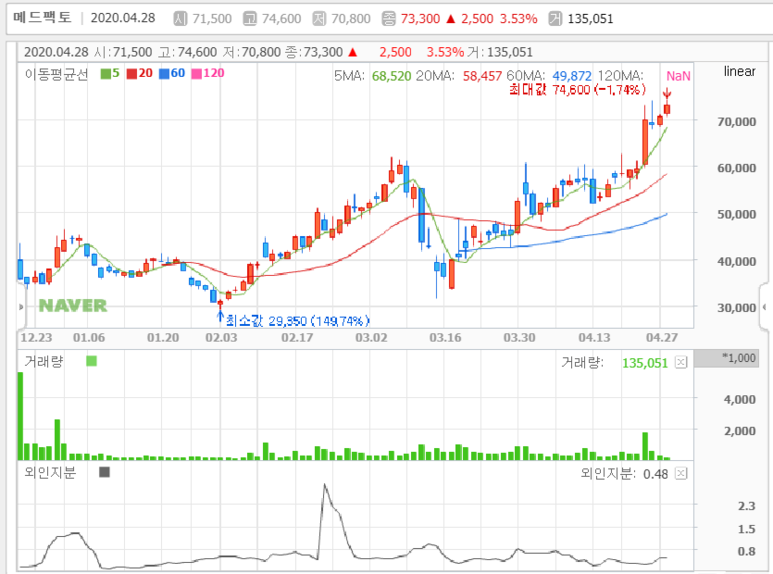Click the foreign ownership value 0.48
Image resolution: width=773 pixels, height=574 pixels.
(656, 474)
